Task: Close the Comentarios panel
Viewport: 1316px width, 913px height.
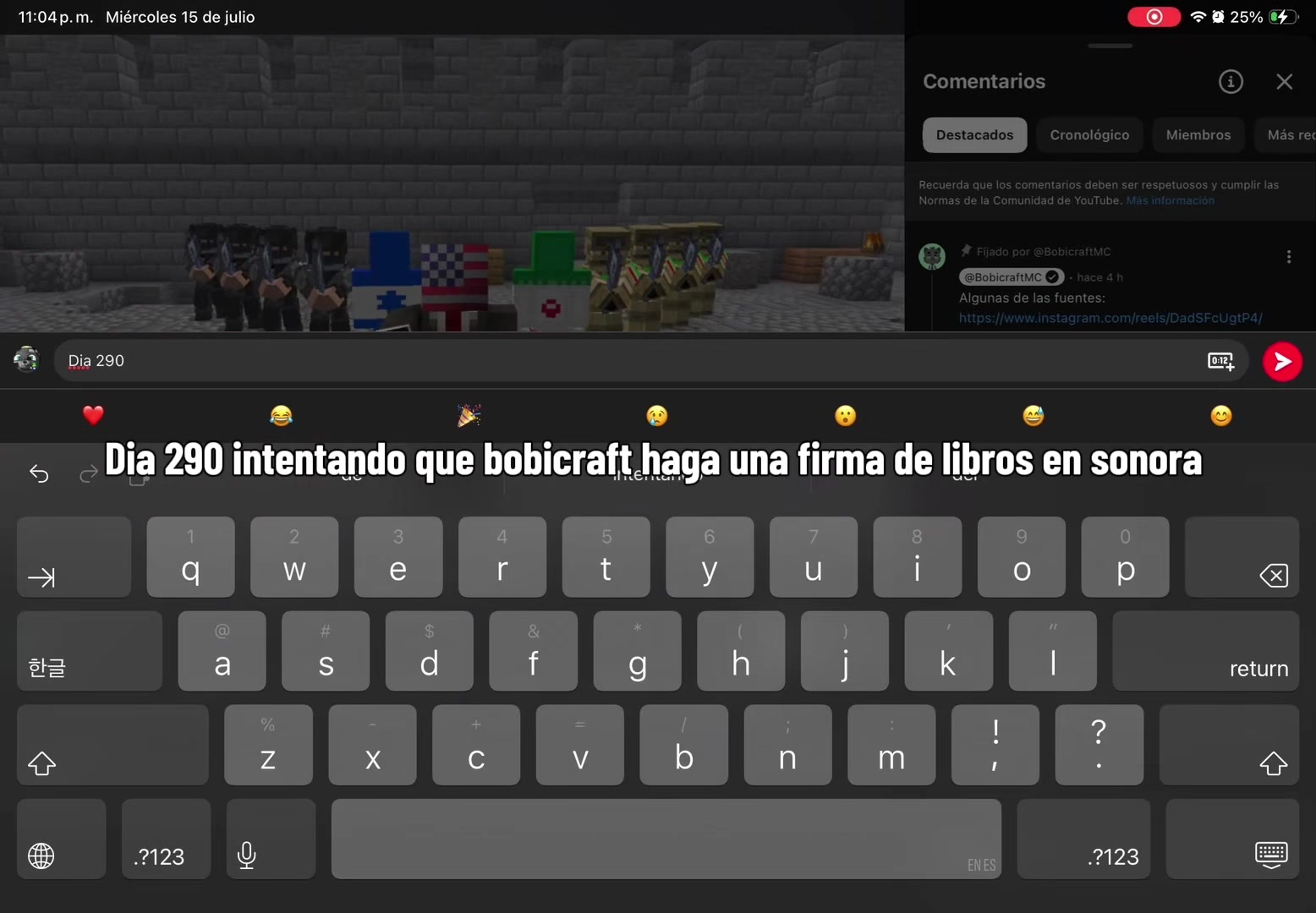Action: [x=1285, y=81]
